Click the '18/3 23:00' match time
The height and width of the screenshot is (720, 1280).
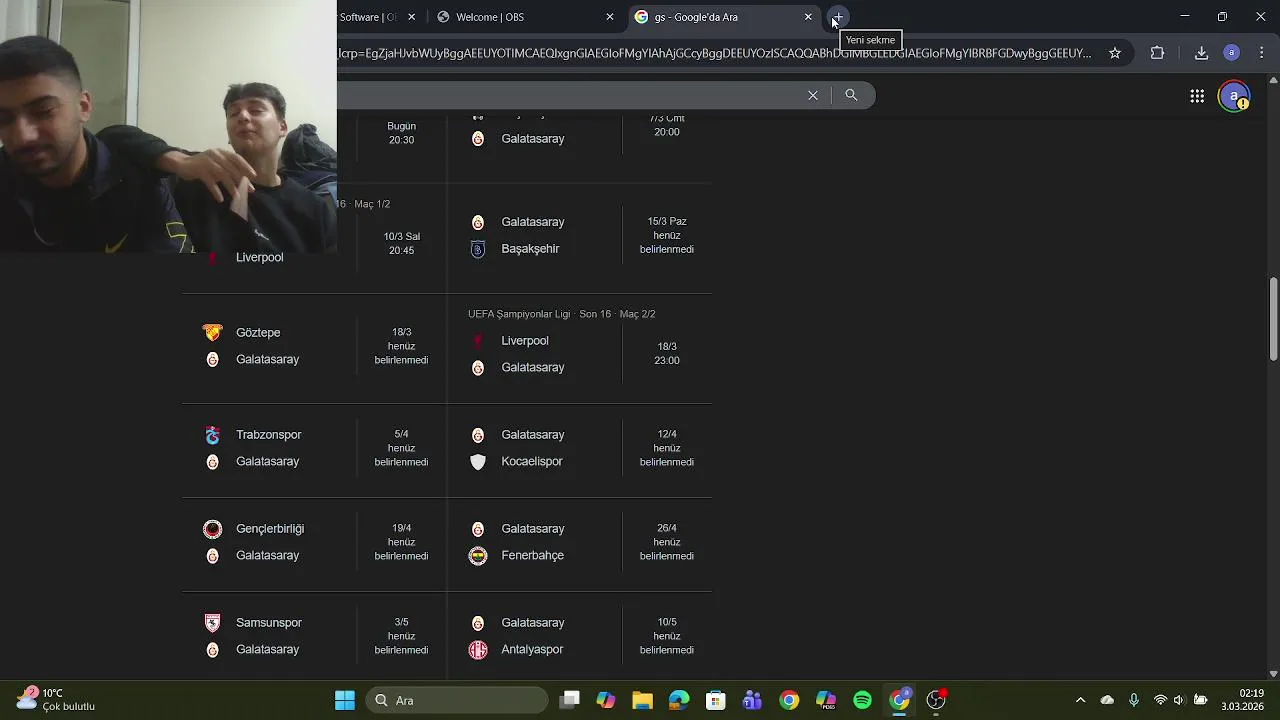pos(667,353)
